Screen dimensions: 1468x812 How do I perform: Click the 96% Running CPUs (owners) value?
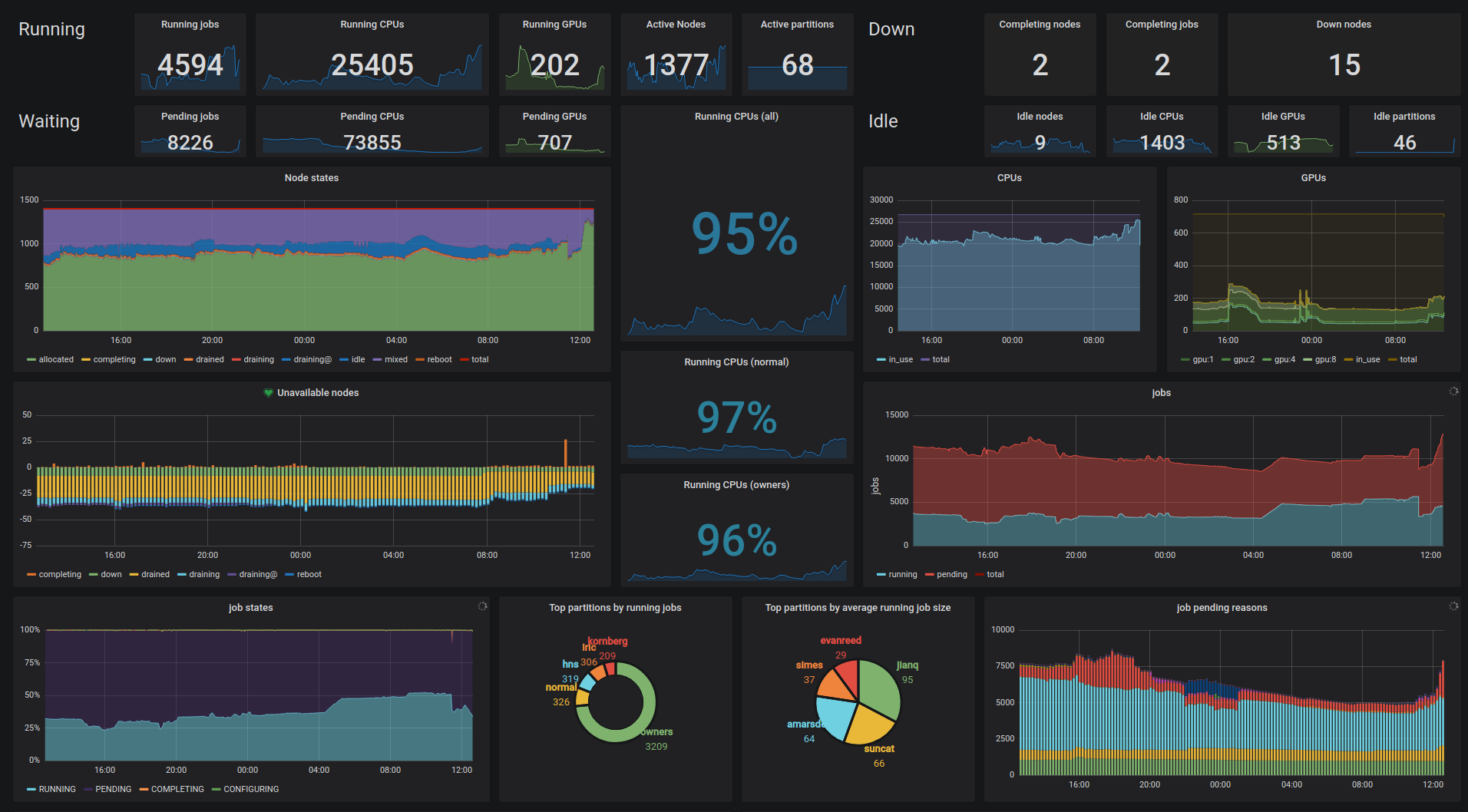(x=737, y=540)
